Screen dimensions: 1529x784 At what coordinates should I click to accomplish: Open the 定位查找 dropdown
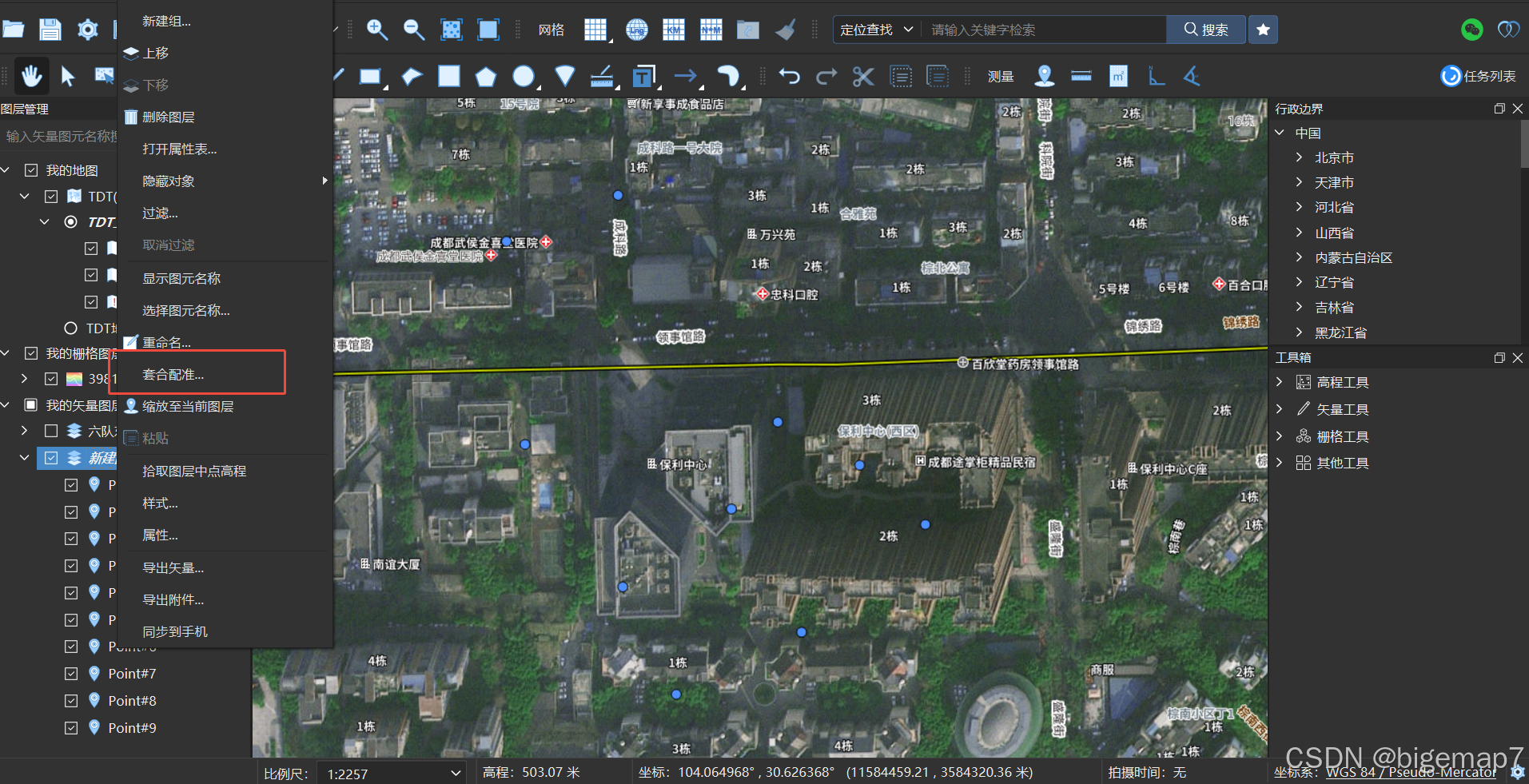point(877,30)
